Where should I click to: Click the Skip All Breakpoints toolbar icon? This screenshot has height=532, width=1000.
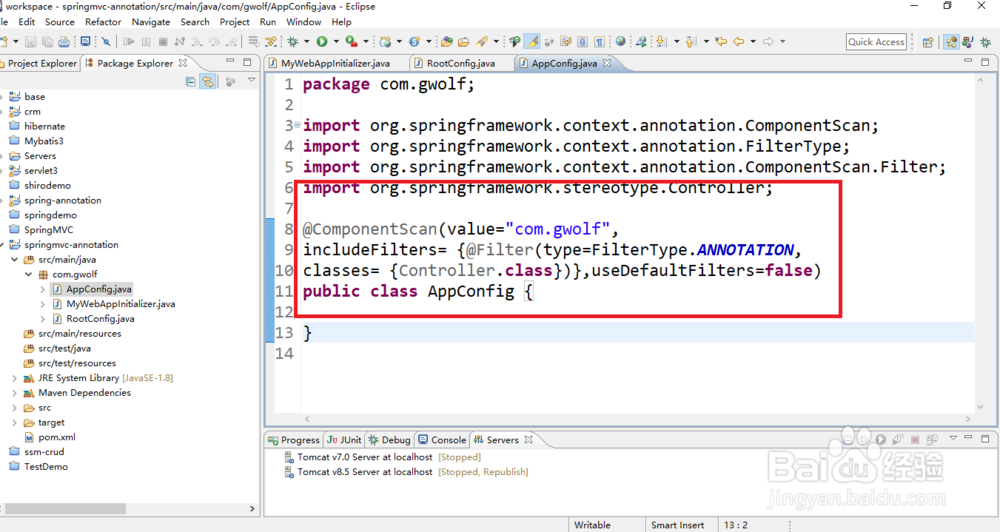(x=106, y=41)
